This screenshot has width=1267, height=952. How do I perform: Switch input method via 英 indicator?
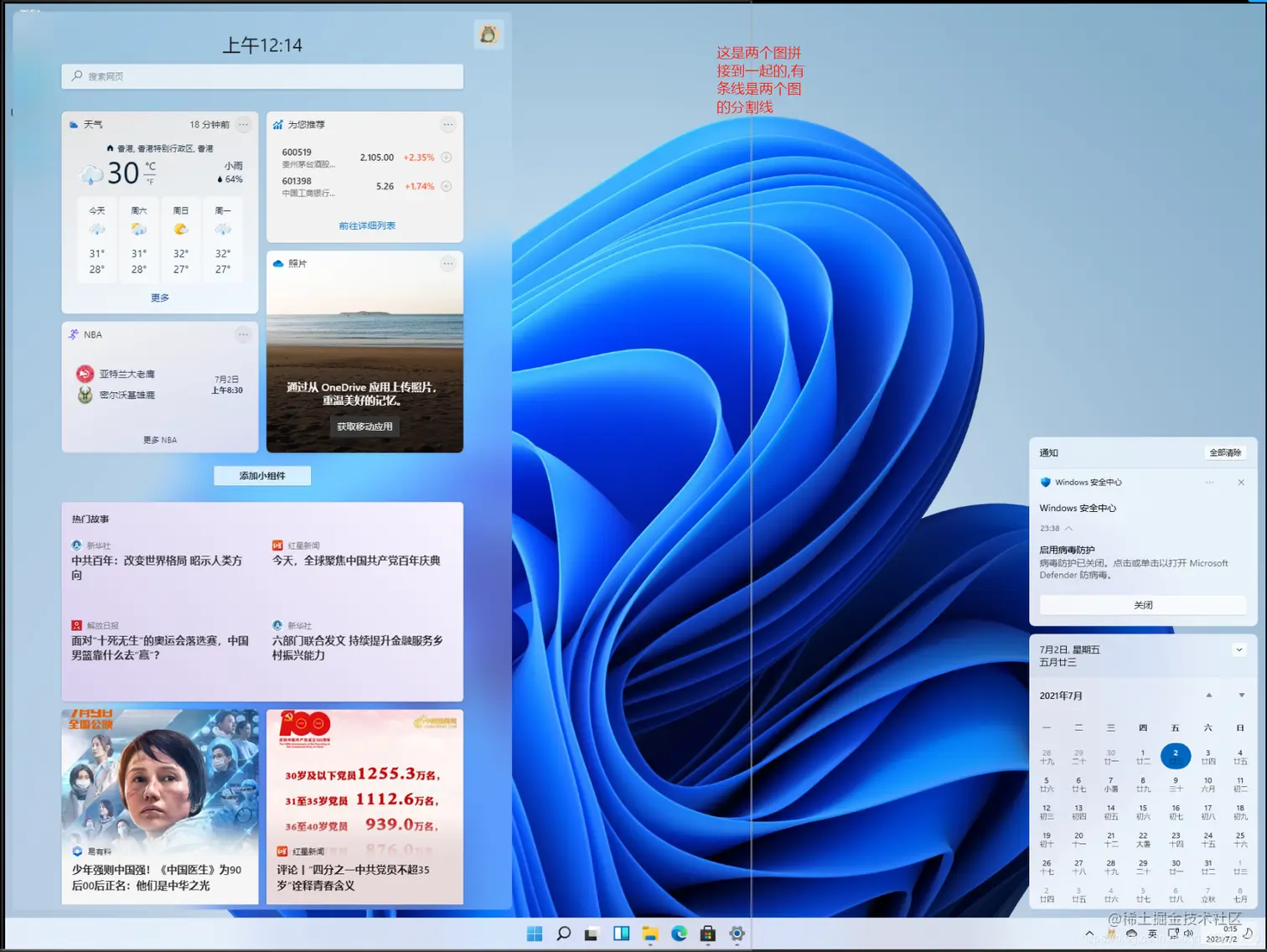(1153, 934)
